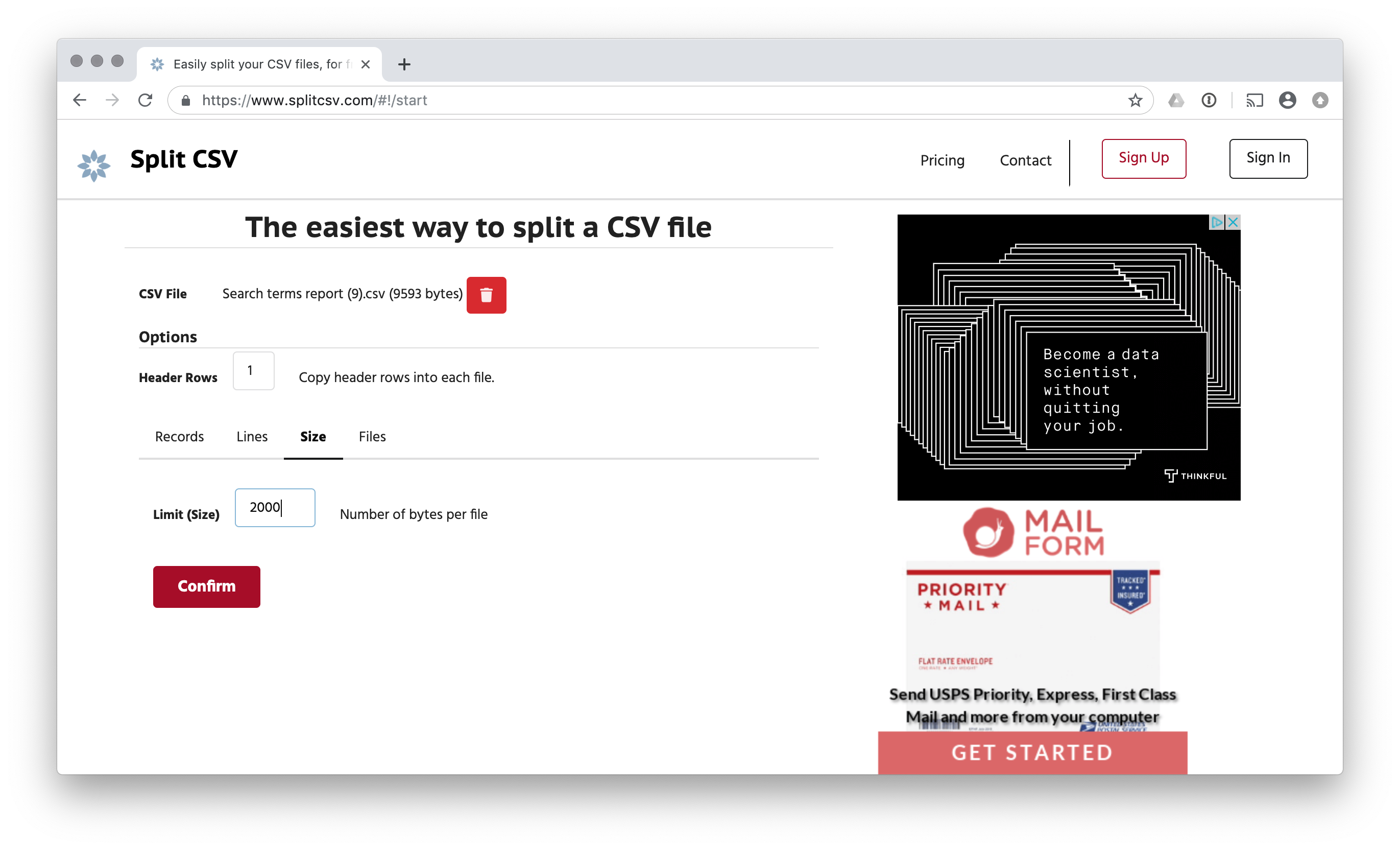Close the Thinkful advertisement with its X
This screenshot has width=1400, height=850.
[x=1233, y=222]
